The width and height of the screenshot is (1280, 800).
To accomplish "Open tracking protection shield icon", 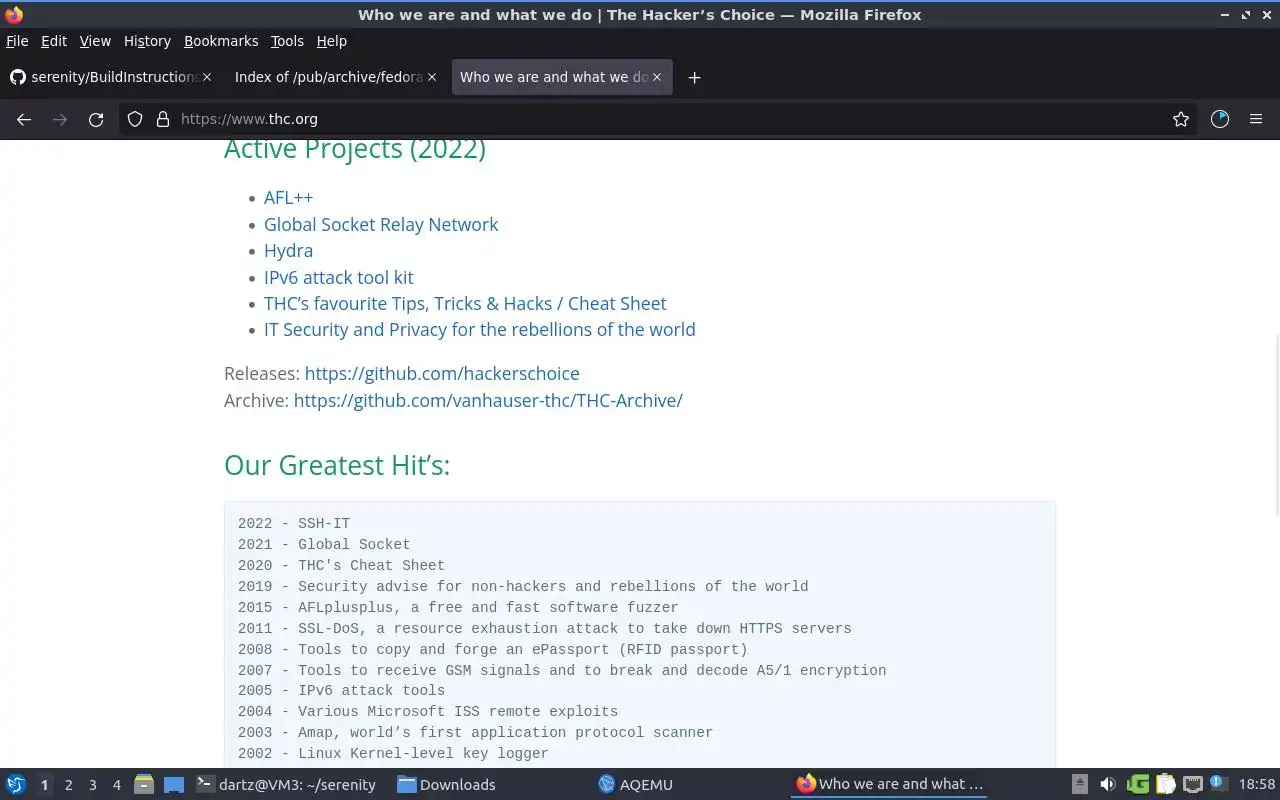I will 135,119.
